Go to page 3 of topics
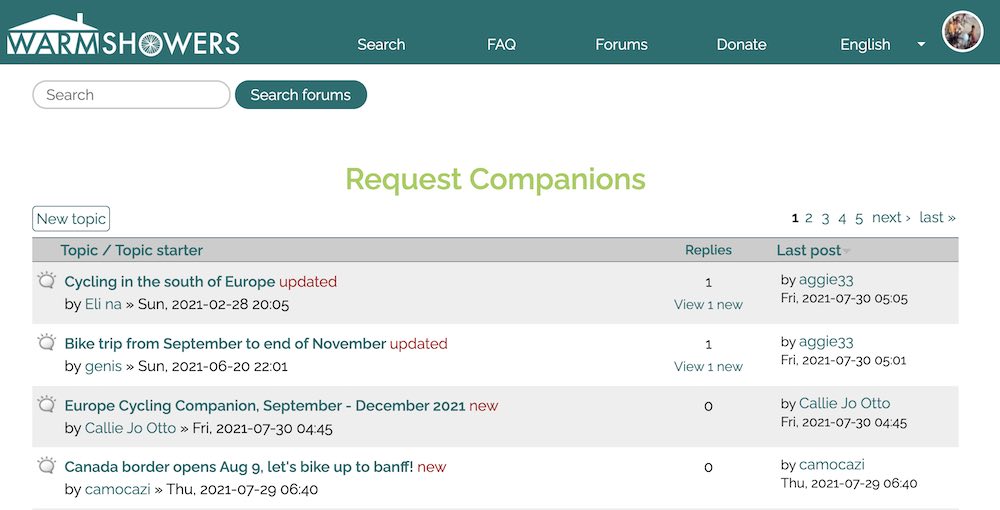 pos(825,218)
